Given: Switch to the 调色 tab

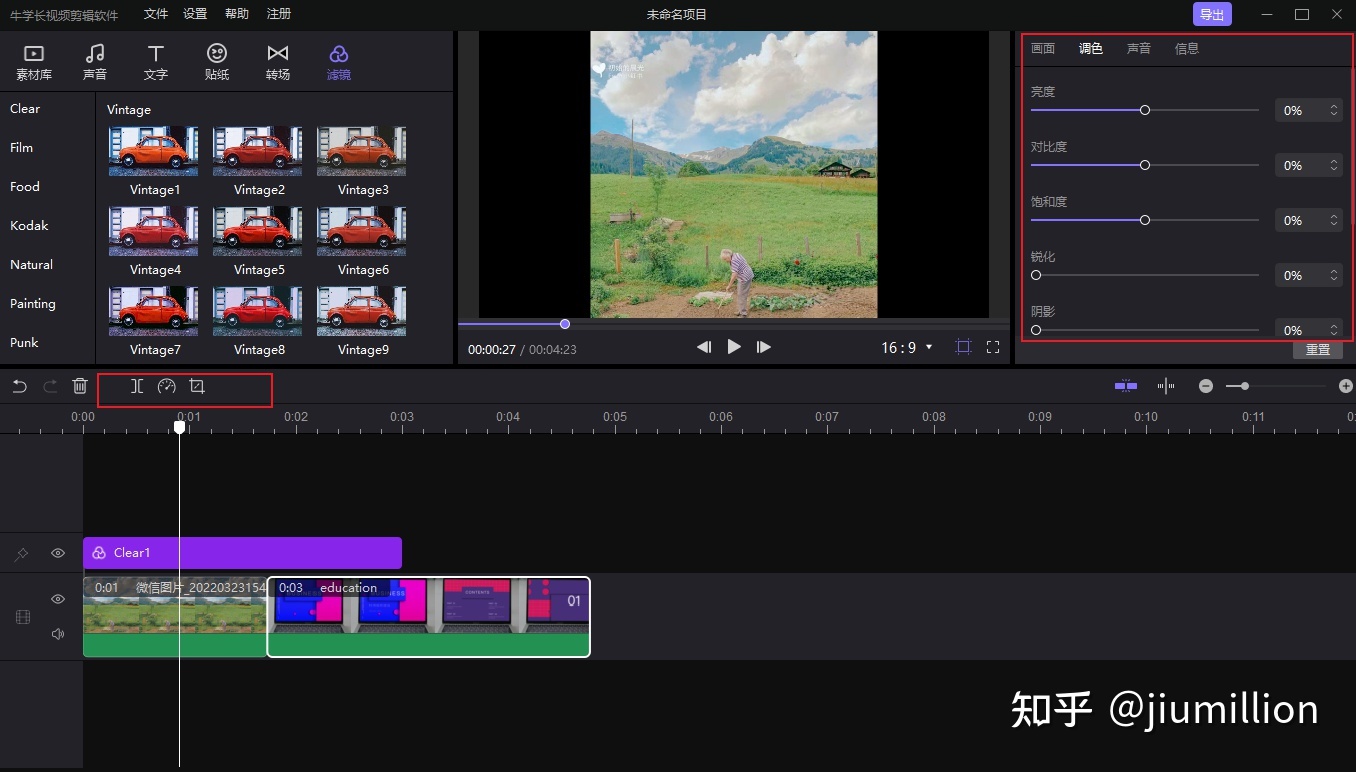Looking at the screenshot, I should 1090,47.
